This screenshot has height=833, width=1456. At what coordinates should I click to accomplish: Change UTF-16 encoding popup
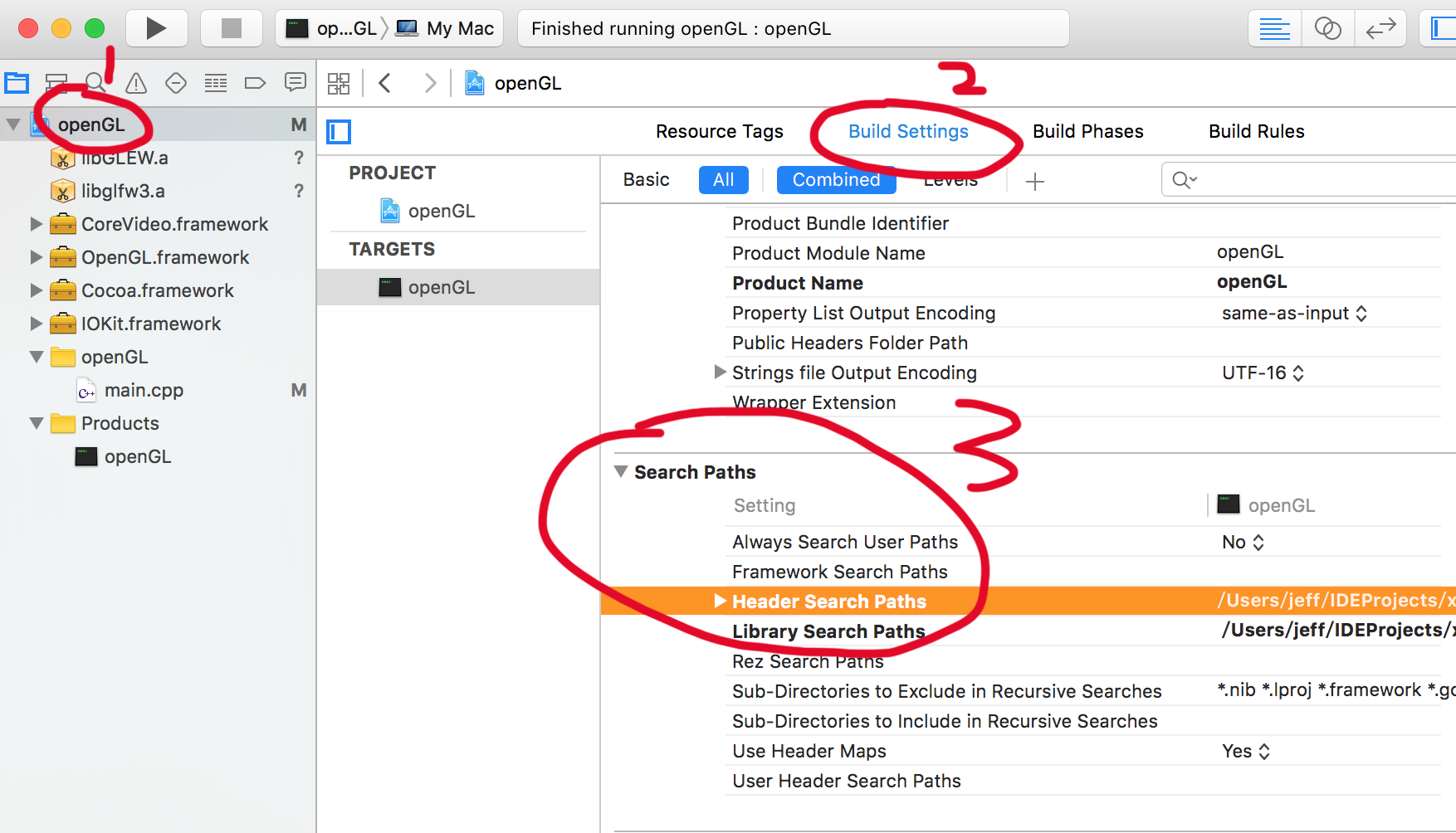(x=1263, y=373)
